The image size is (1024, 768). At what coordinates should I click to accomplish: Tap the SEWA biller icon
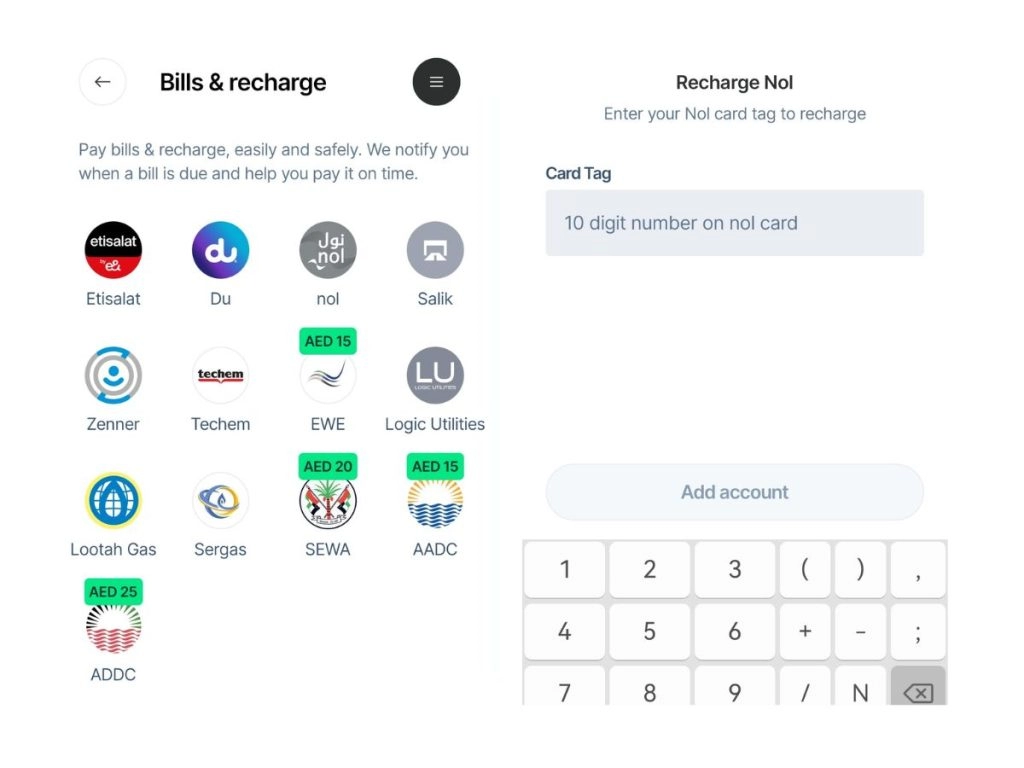328,501
